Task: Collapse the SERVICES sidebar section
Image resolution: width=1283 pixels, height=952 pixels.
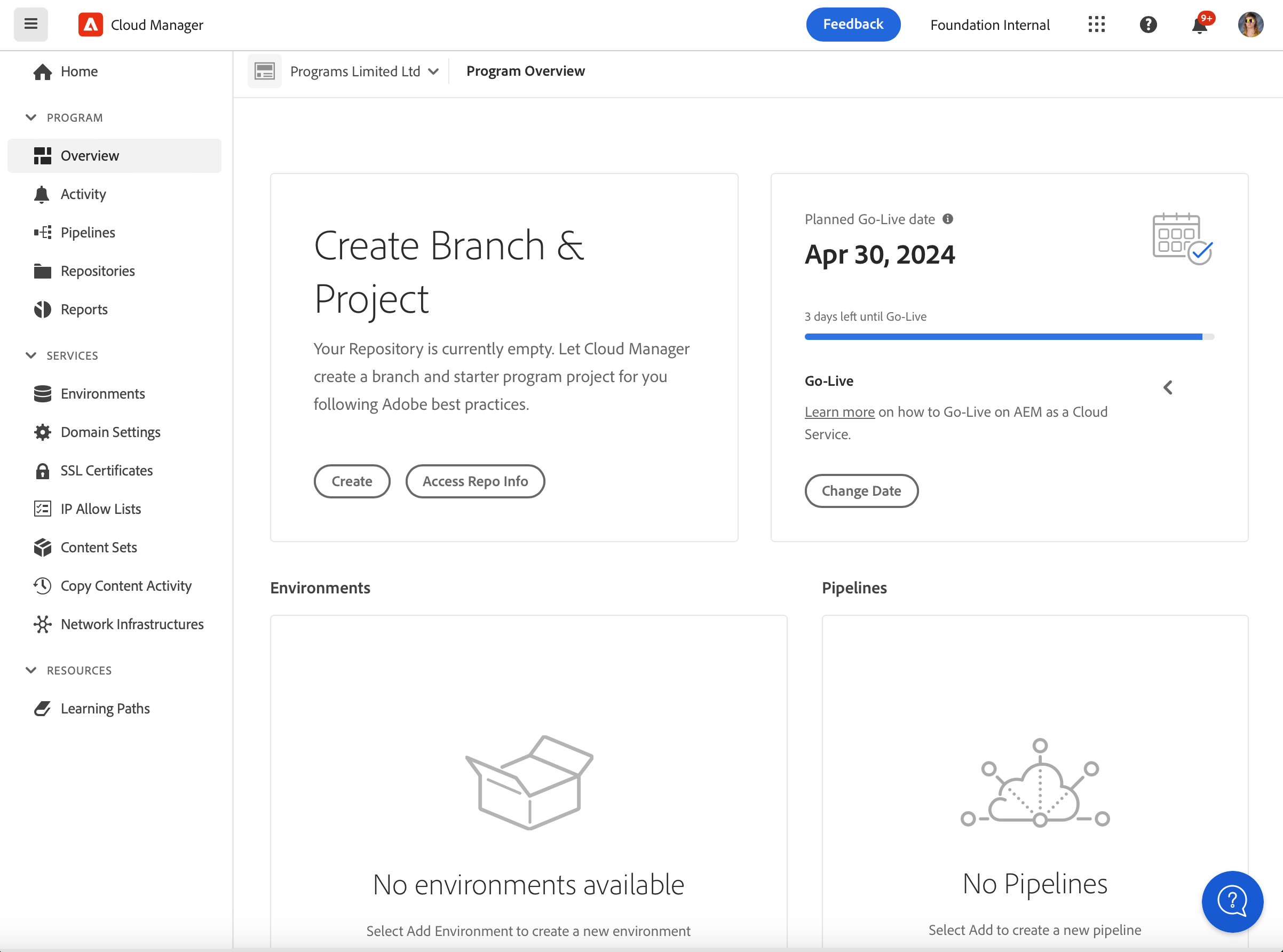Action: coord(31,355)
